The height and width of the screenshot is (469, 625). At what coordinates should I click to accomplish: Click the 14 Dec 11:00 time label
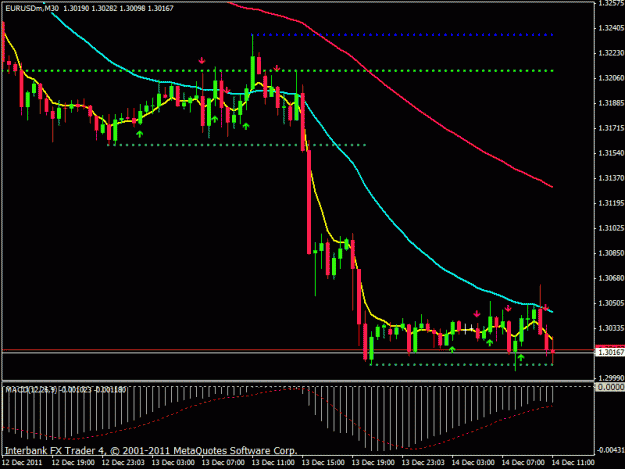click(573, 463)
